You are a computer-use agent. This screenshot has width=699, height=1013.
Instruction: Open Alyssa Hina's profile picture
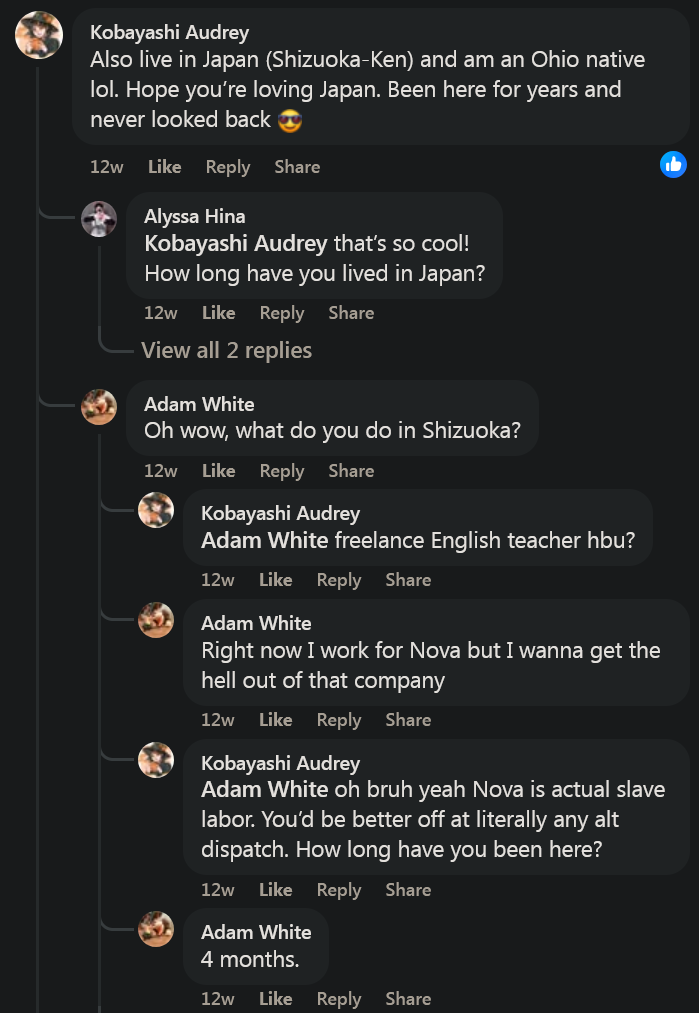tap(99, 219)
